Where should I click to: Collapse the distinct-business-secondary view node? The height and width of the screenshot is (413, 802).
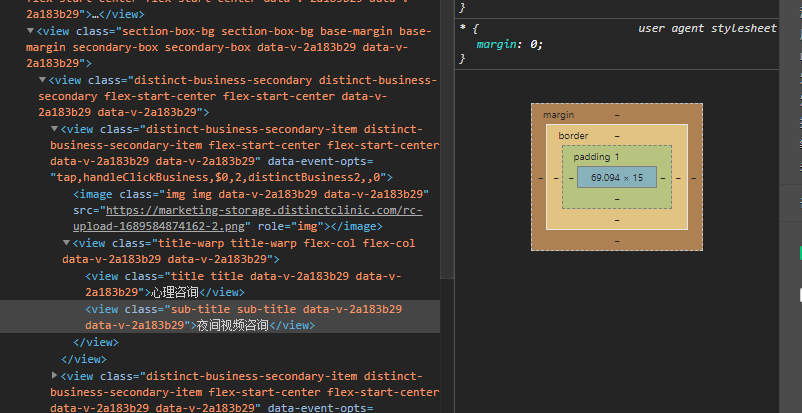(42, 80)
